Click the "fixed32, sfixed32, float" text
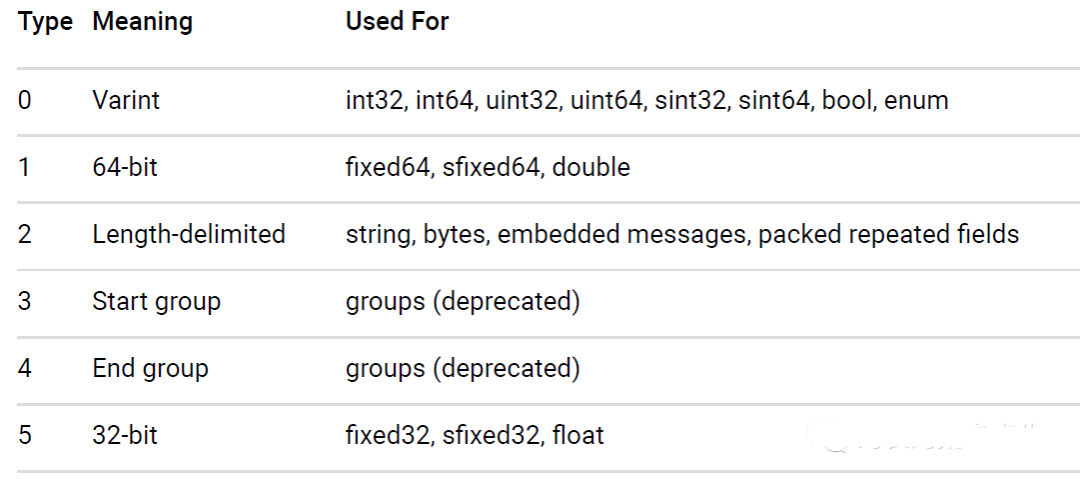Screen dimensions: 1080x485 (475, 435)
